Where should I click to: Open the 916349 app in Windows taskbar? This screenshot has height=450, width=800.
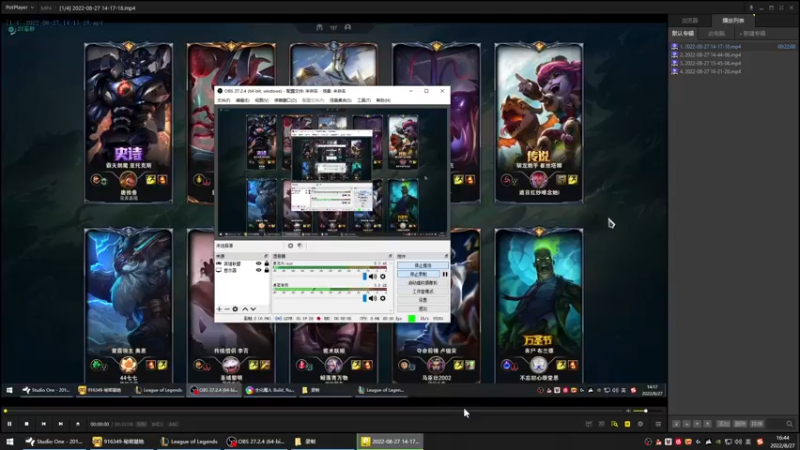(x=119, y=442)
